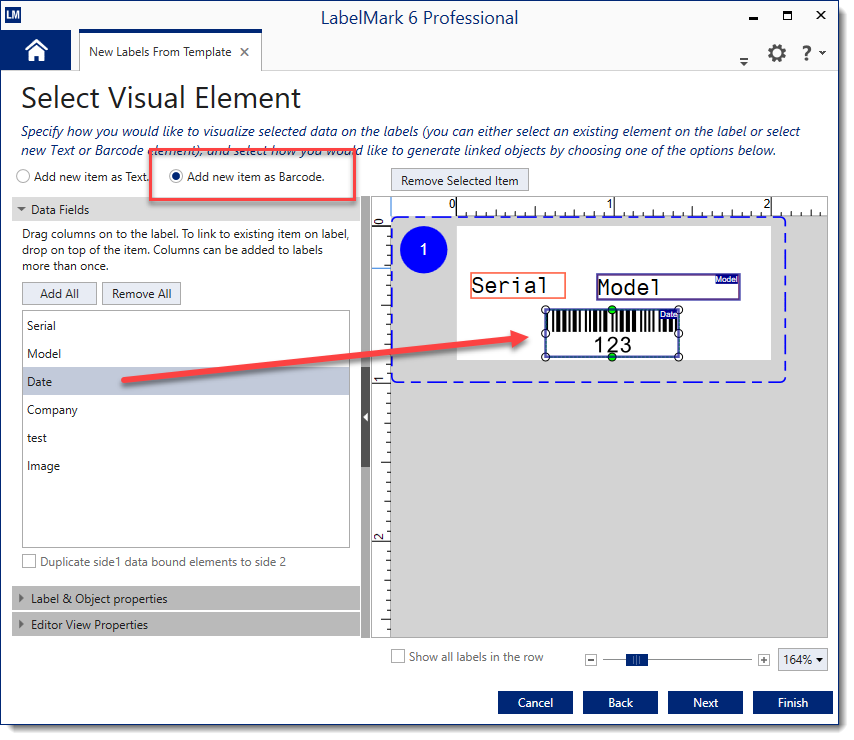Enable Show all labels in the row
Viewport: 854px width, 740px height.
(398, 656)
